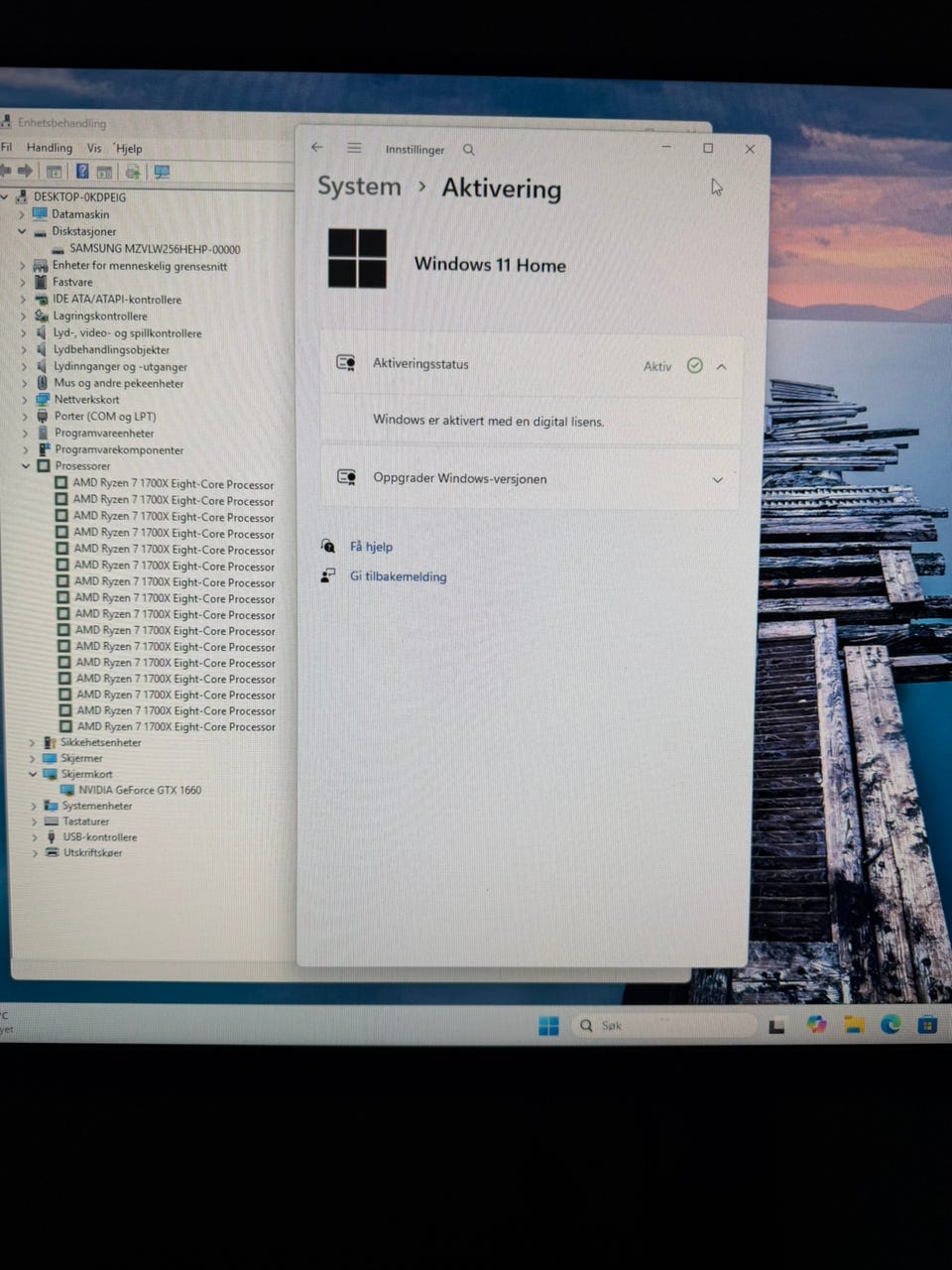The width and height of the screenshot is (952, 1270).
Task: Open Task View from the taskbar
Action: [776, 1026]
